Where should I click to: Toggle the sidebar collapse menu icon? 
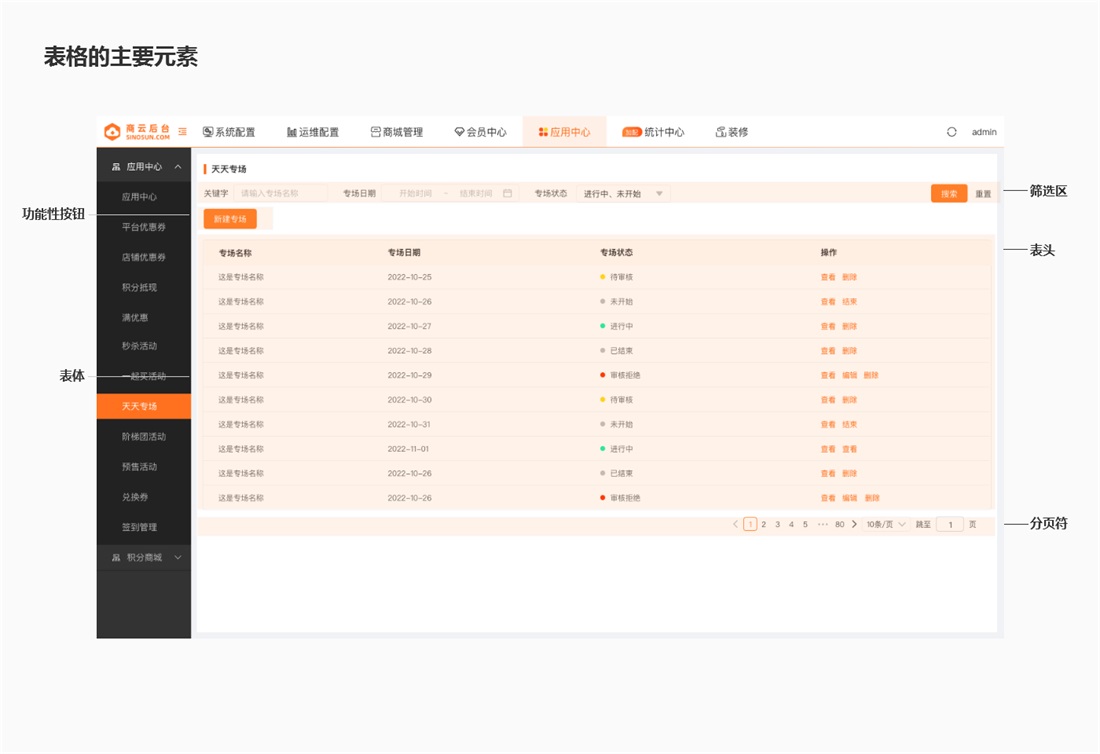coord(182,131)
